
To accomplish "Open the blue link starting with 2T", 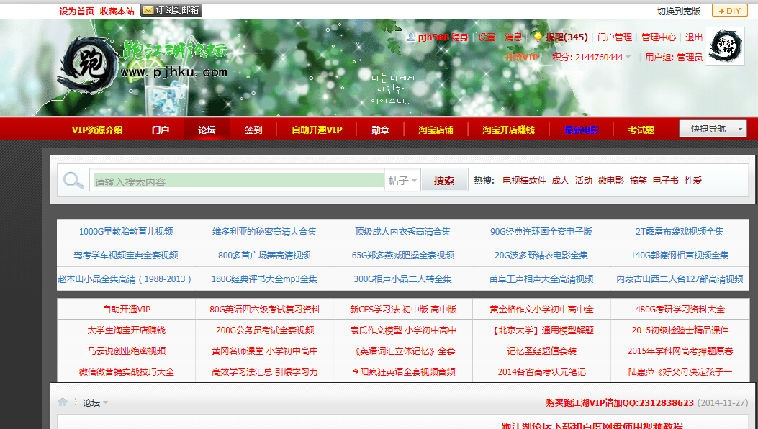I will tap(679, 231).
